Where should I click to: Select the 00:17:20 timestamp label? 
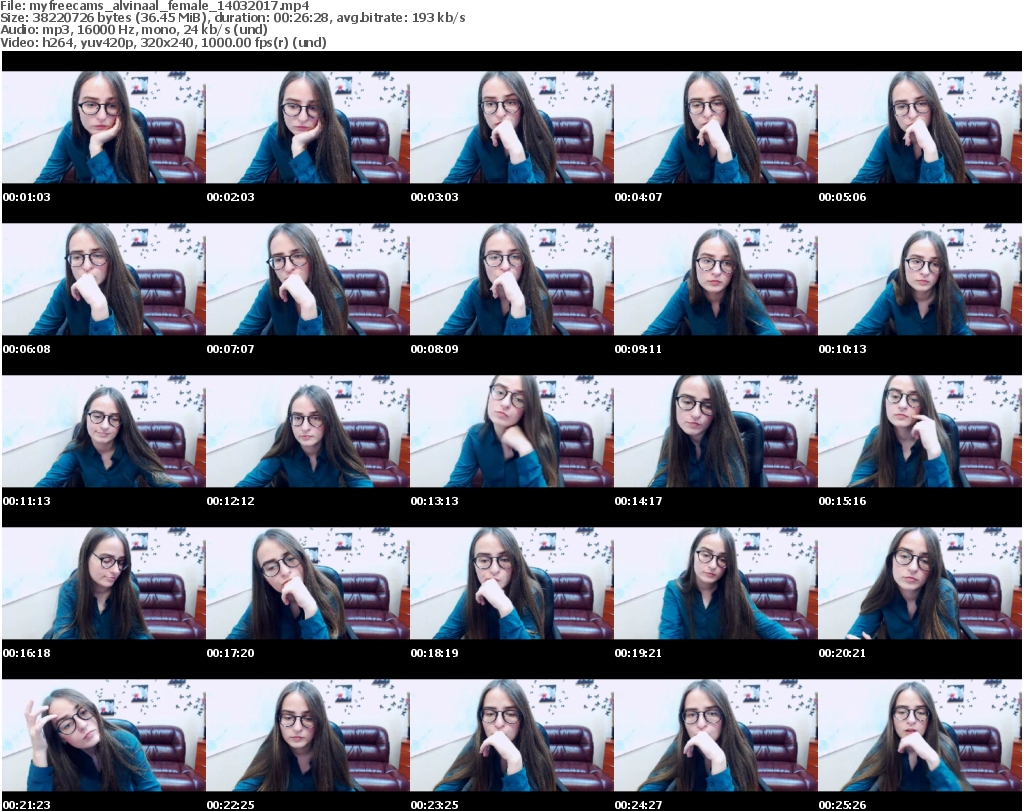click(x=231, y=652)
